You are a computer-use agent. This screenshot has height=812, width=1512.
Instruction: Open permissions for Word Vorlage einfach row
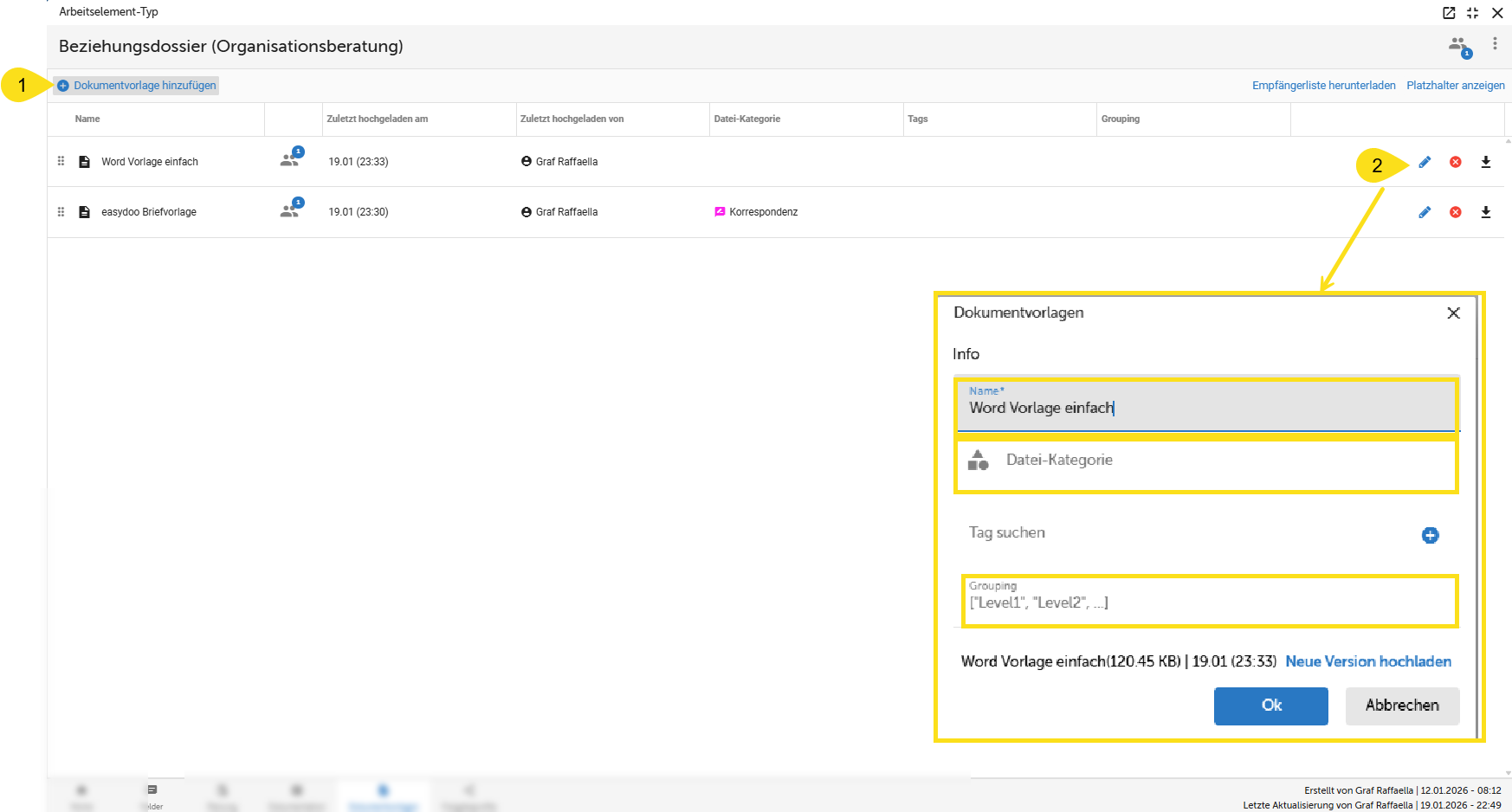(x=290, y=159)
